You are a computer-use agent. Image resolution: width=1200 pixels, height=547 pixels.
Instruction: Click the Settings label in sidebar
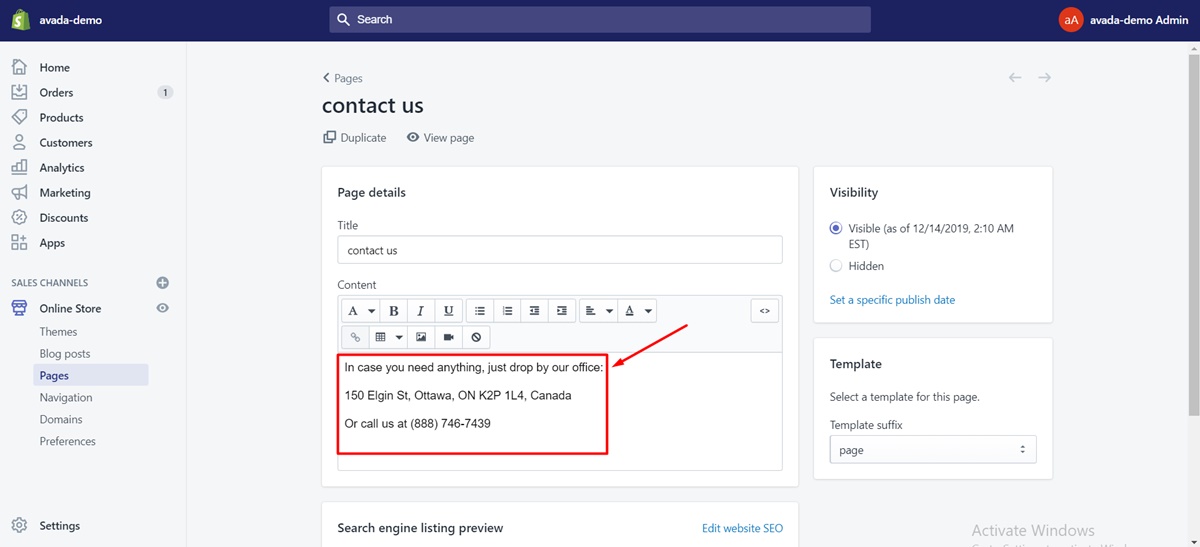[x=60, y=526]
